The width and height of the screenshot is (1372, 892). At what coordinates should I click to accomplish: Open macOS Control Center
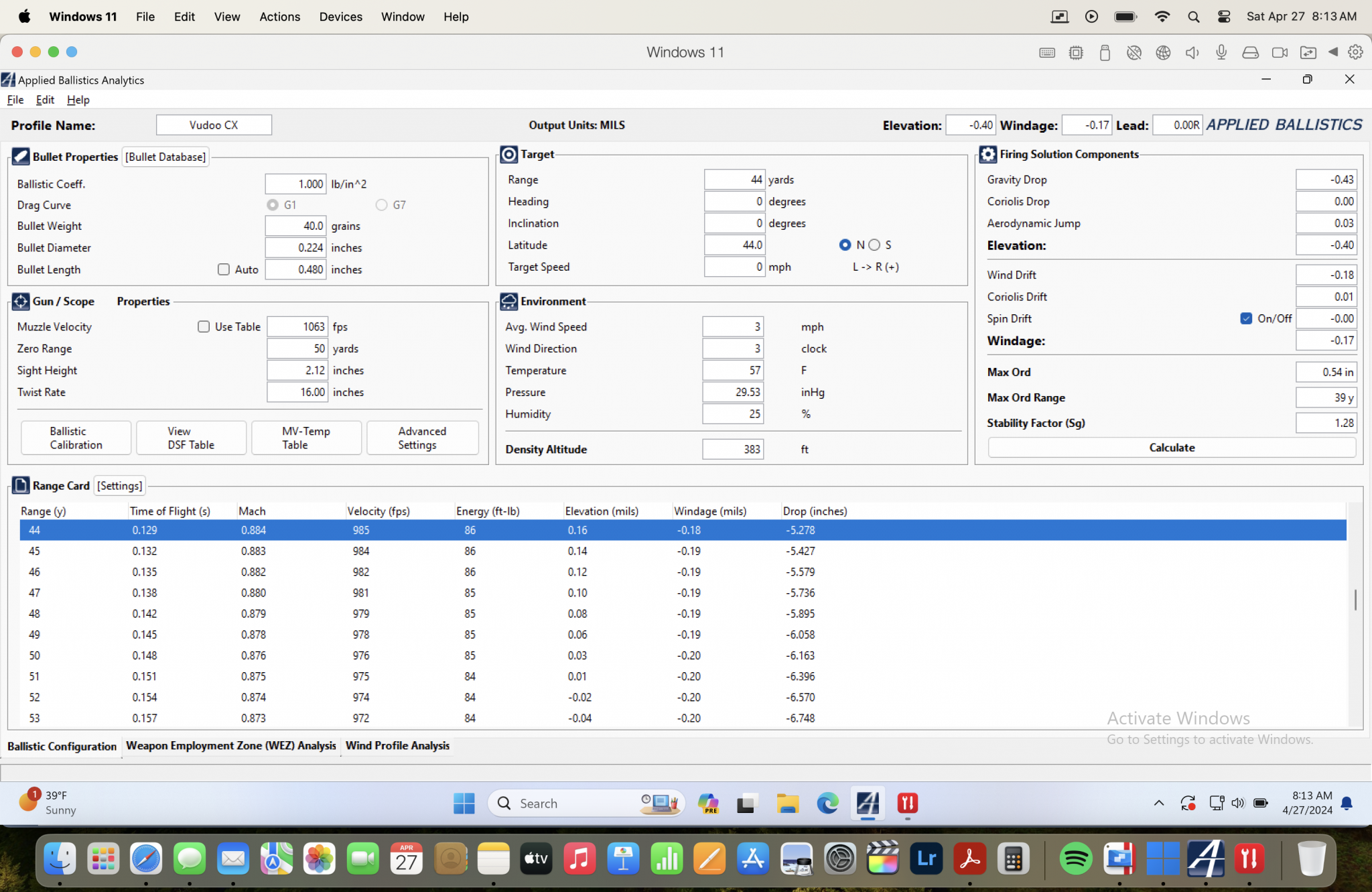(1224, 17)
